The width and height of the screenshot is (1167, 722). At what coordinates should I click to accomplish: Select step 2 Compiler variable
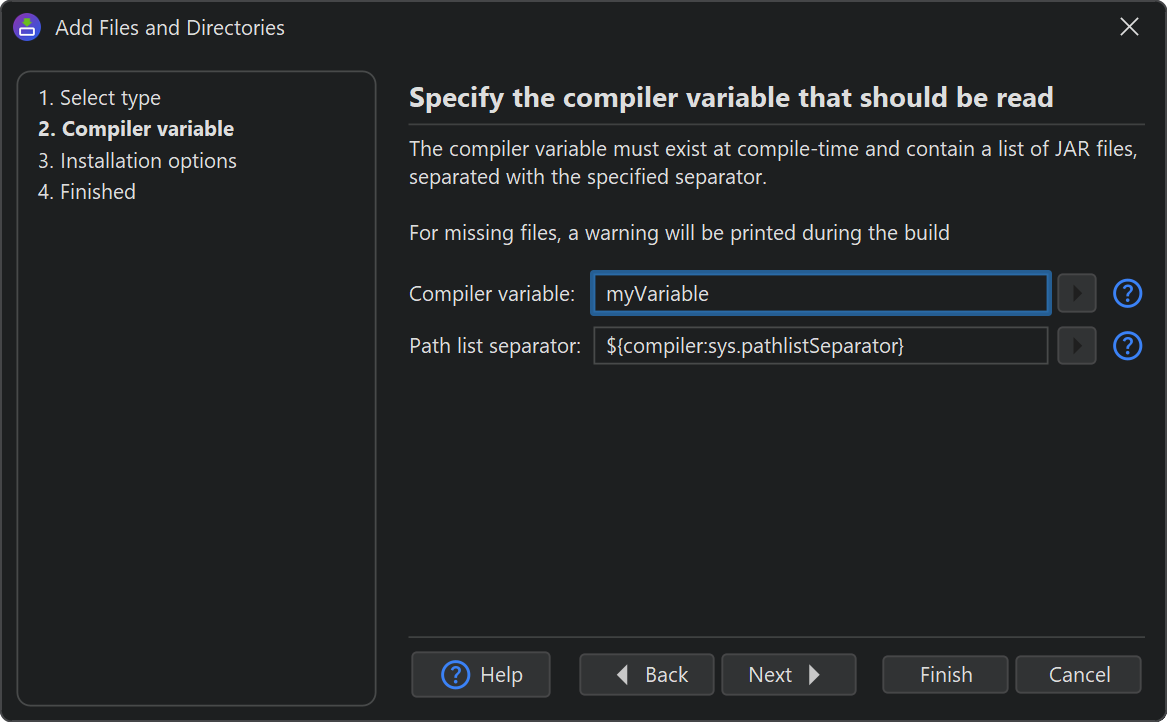pyautogui.click(x=136, y=129)
